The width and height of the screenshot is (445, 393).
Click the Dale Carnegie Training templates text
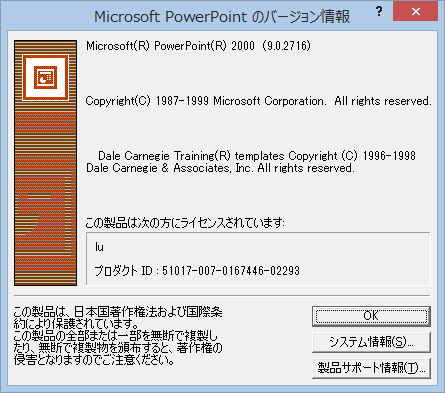click(x=251, y=162)
